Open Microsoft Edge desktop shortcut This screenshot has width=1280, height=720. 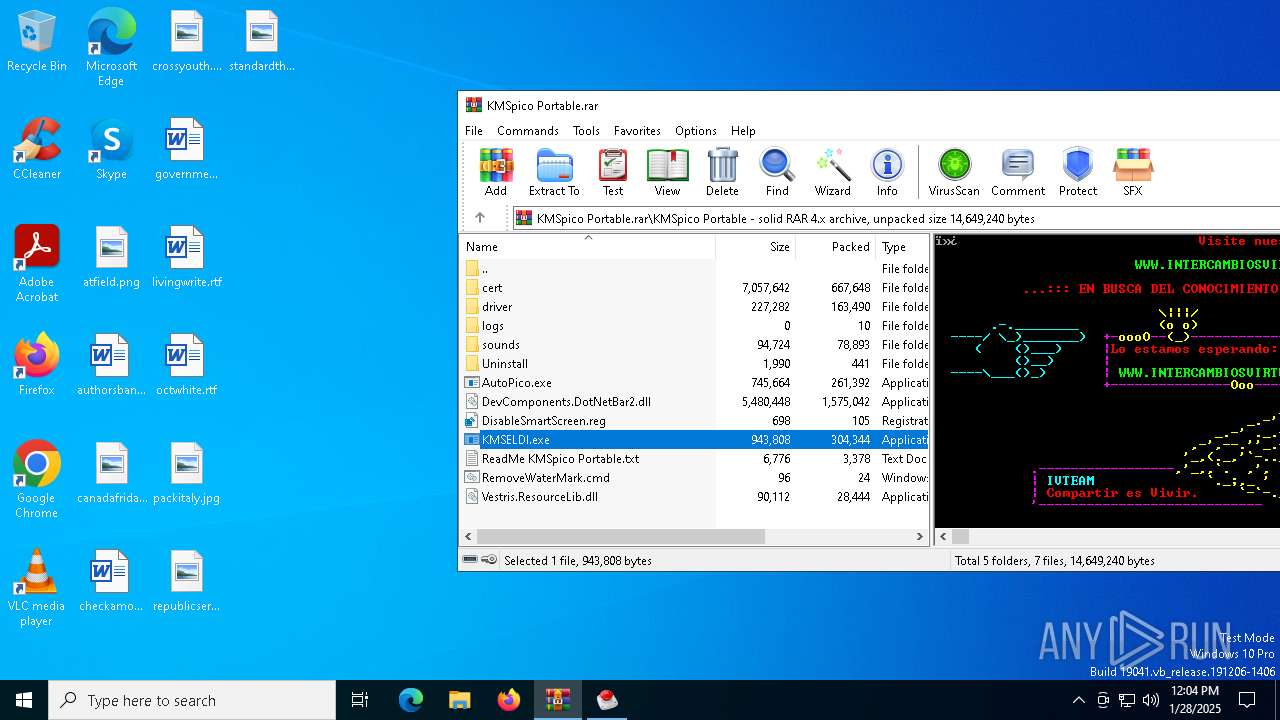coord(111,48)
